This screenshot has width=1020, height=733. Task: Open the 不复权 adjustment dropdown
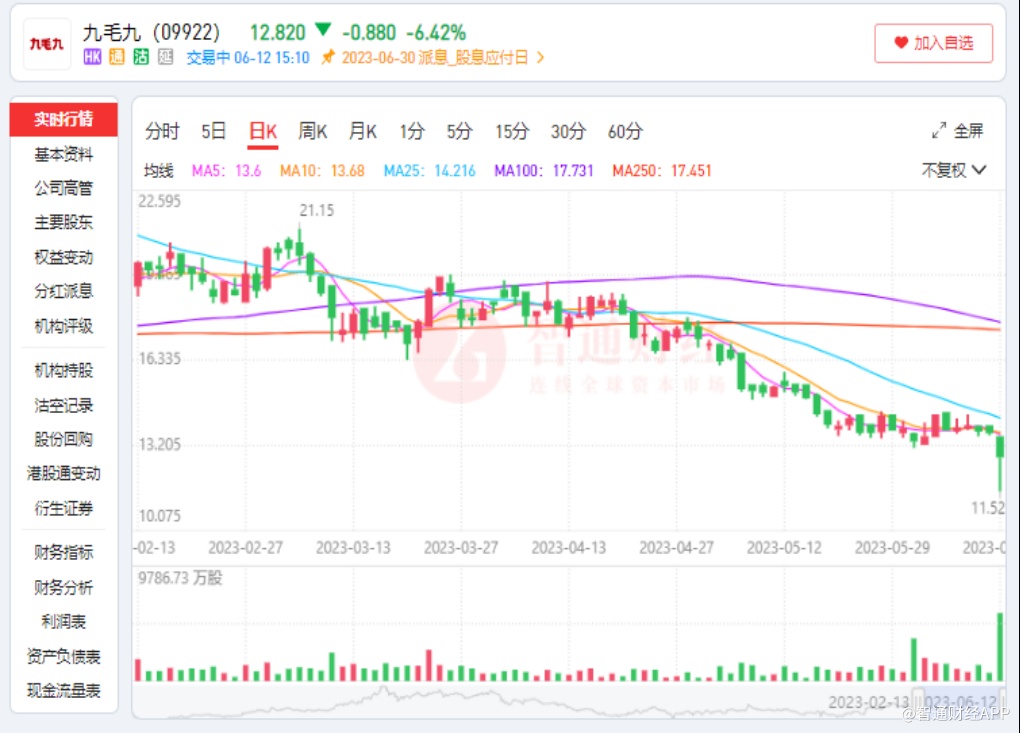click(953, 170)
